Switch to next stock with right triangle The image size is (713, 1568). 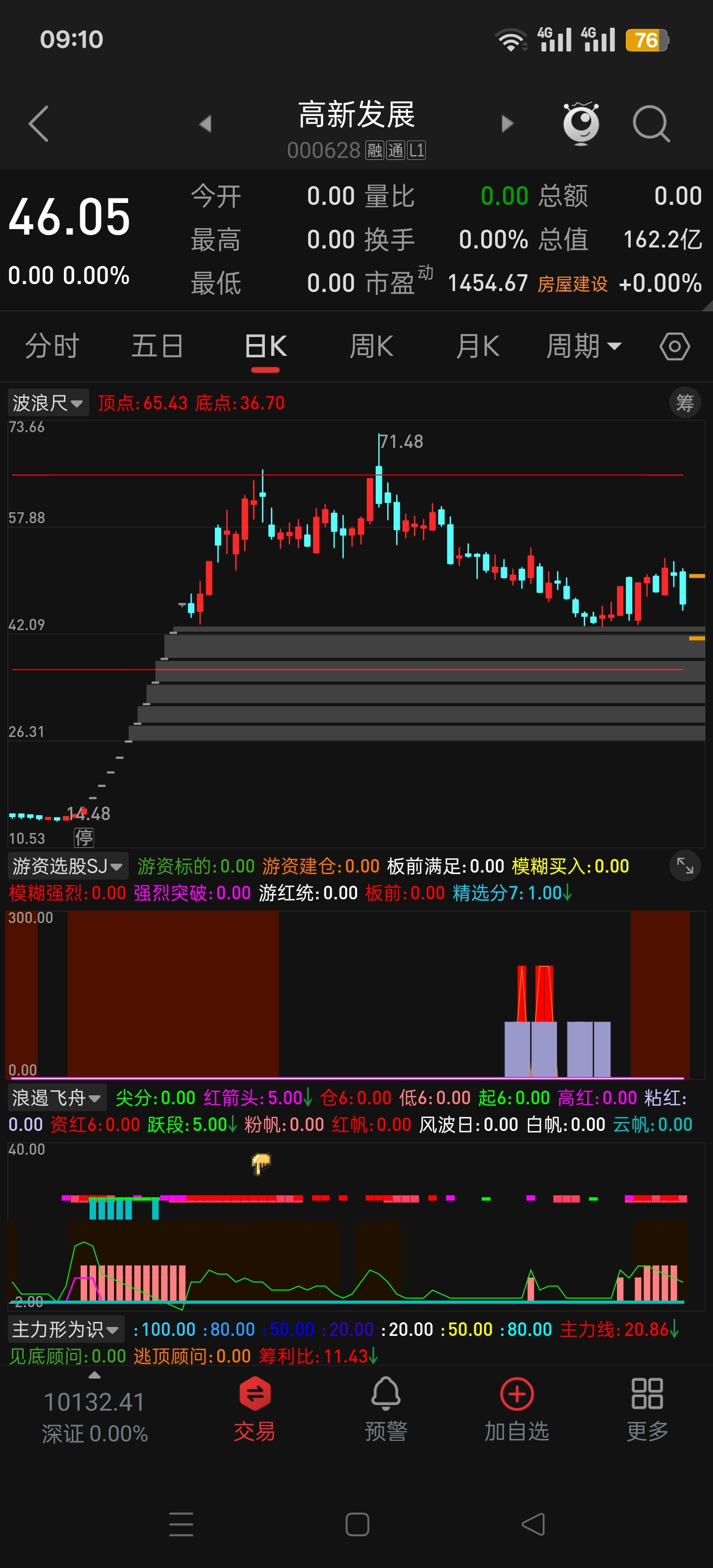[x=507, y=124]
